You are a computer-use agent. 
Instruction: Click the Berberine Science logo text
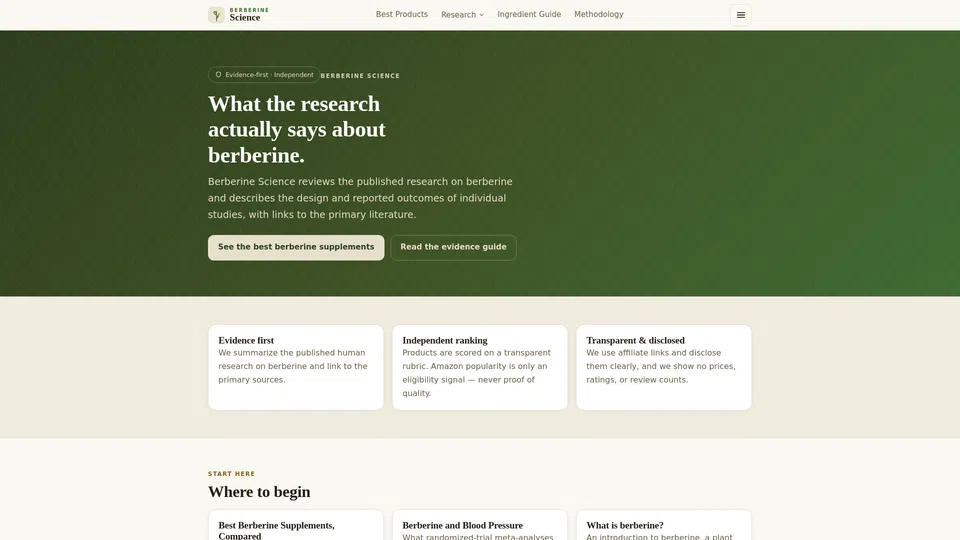tap(249, 15)
